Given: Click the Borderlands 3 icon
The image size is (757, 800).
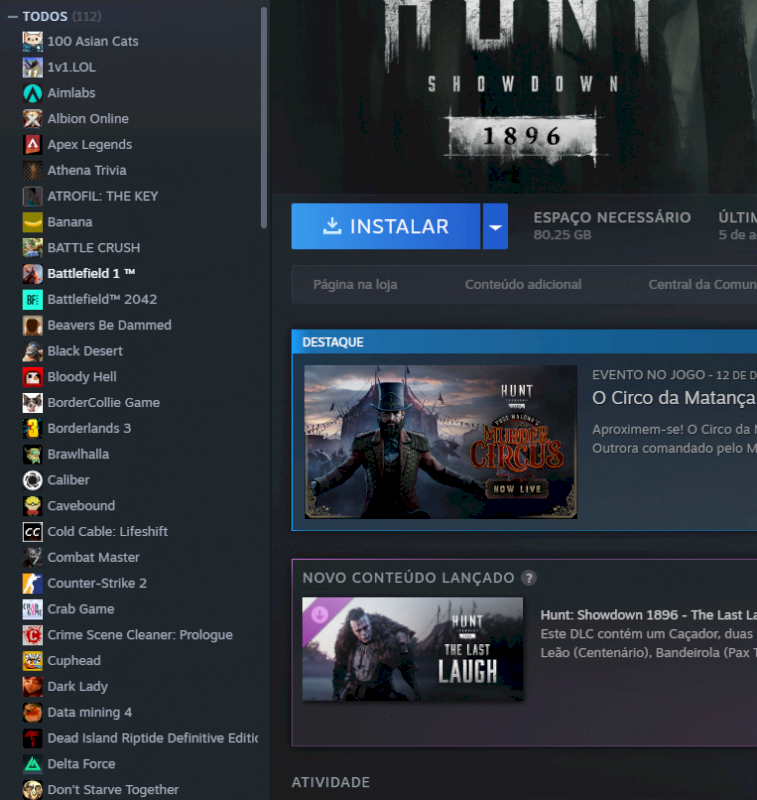Looking at the screenshot, I should click(32, 428).
